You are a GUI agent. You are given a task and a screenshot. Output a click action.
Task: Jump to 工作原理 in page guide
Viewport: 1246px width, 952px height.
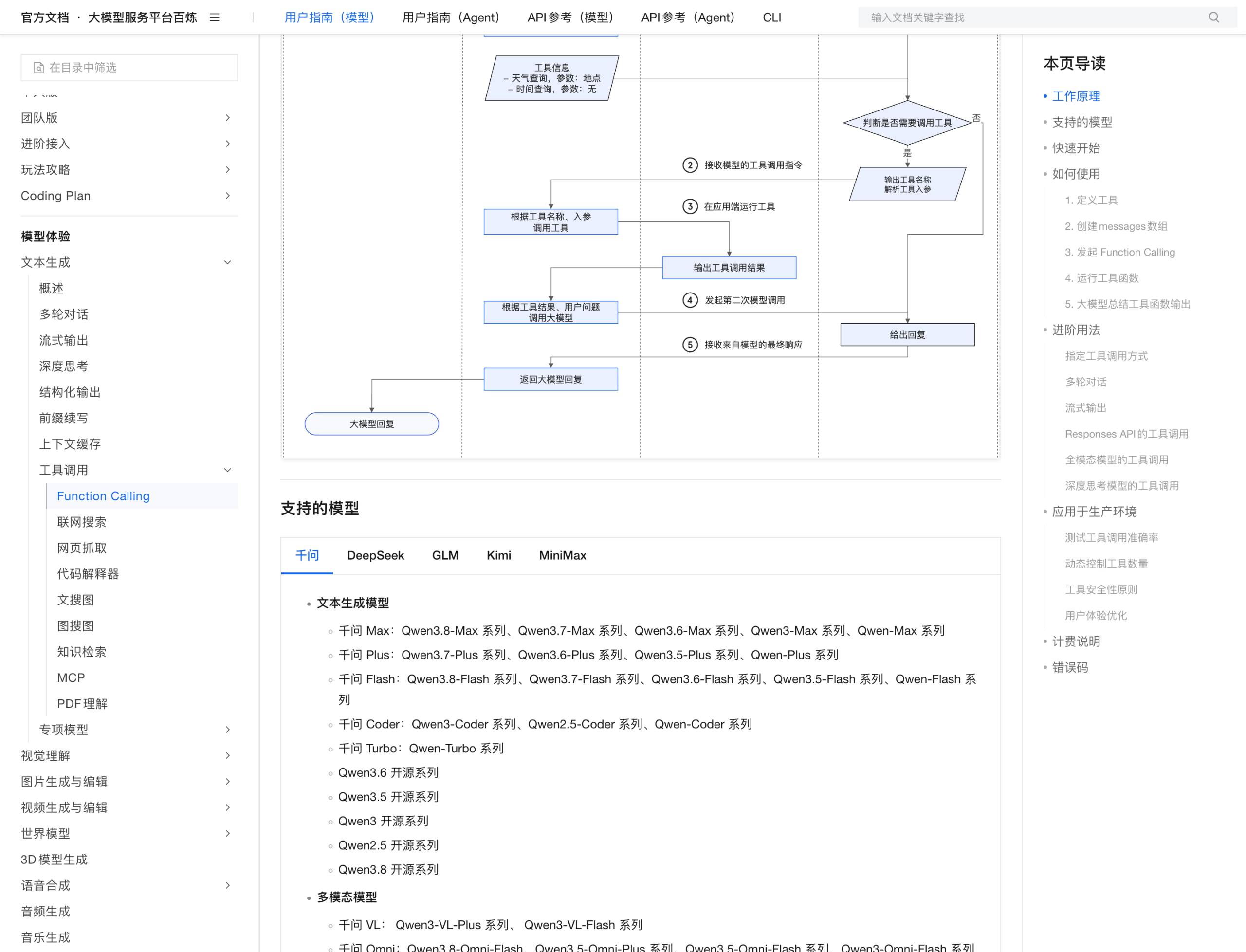(x=1076, y=96)
